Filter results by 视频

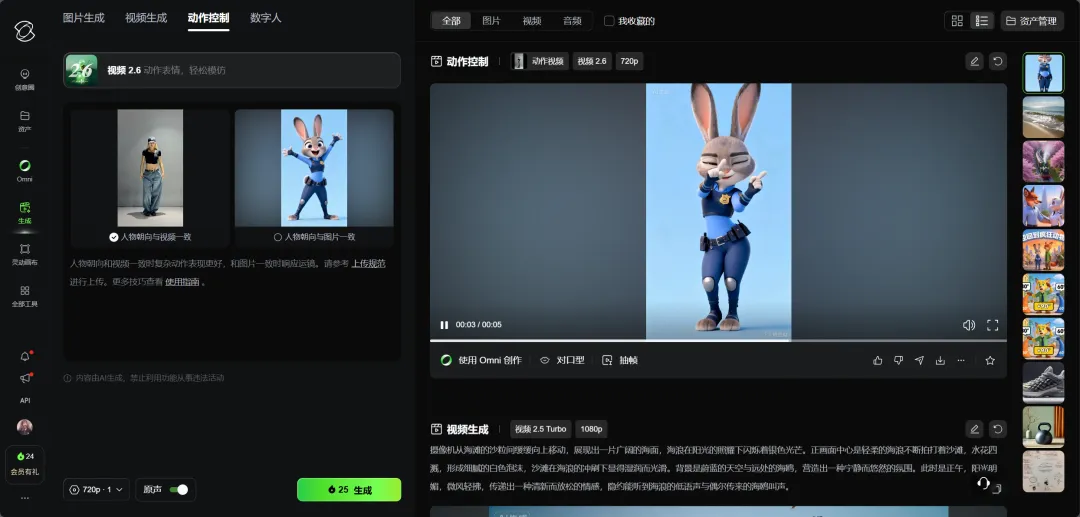coord(532,21)
